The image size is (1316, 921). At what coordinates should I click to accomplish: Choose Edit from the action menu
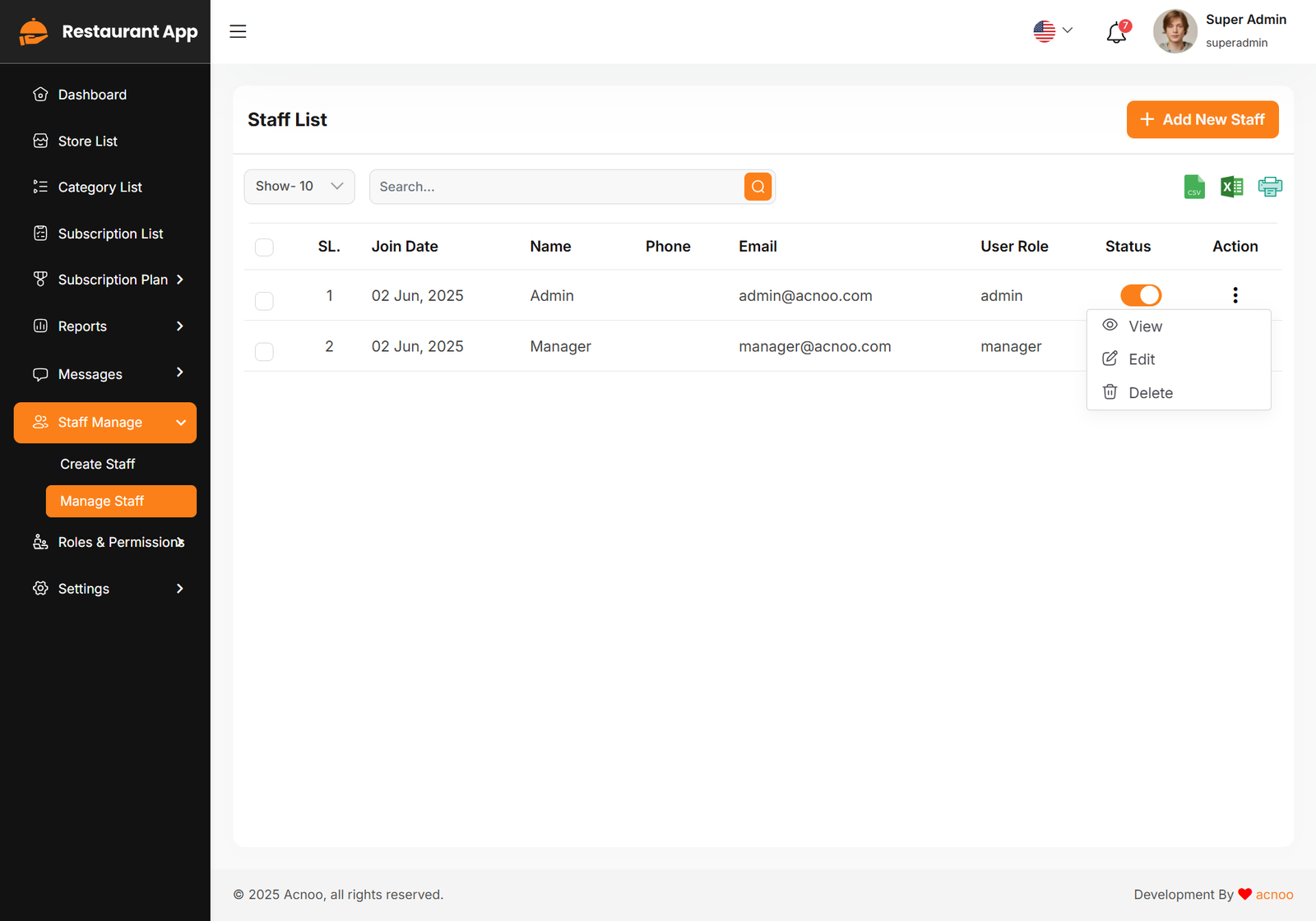tap(1142, 359)
